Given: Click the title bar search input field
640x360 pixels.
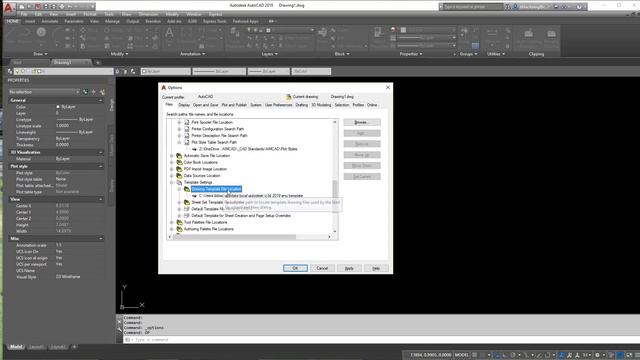Looking at the screenshot, I should pos(473,7).
